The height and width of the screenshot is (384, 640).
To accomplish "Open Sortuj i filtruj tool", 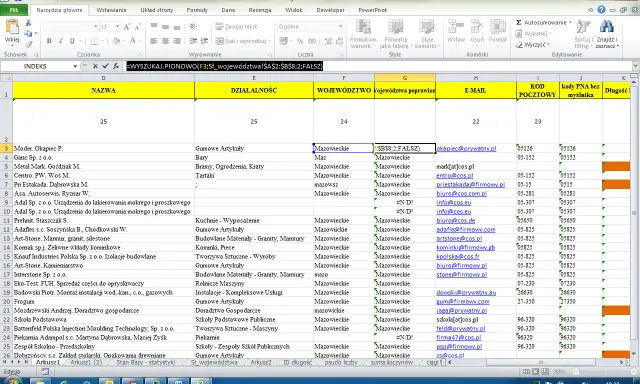I will [583, 34].
